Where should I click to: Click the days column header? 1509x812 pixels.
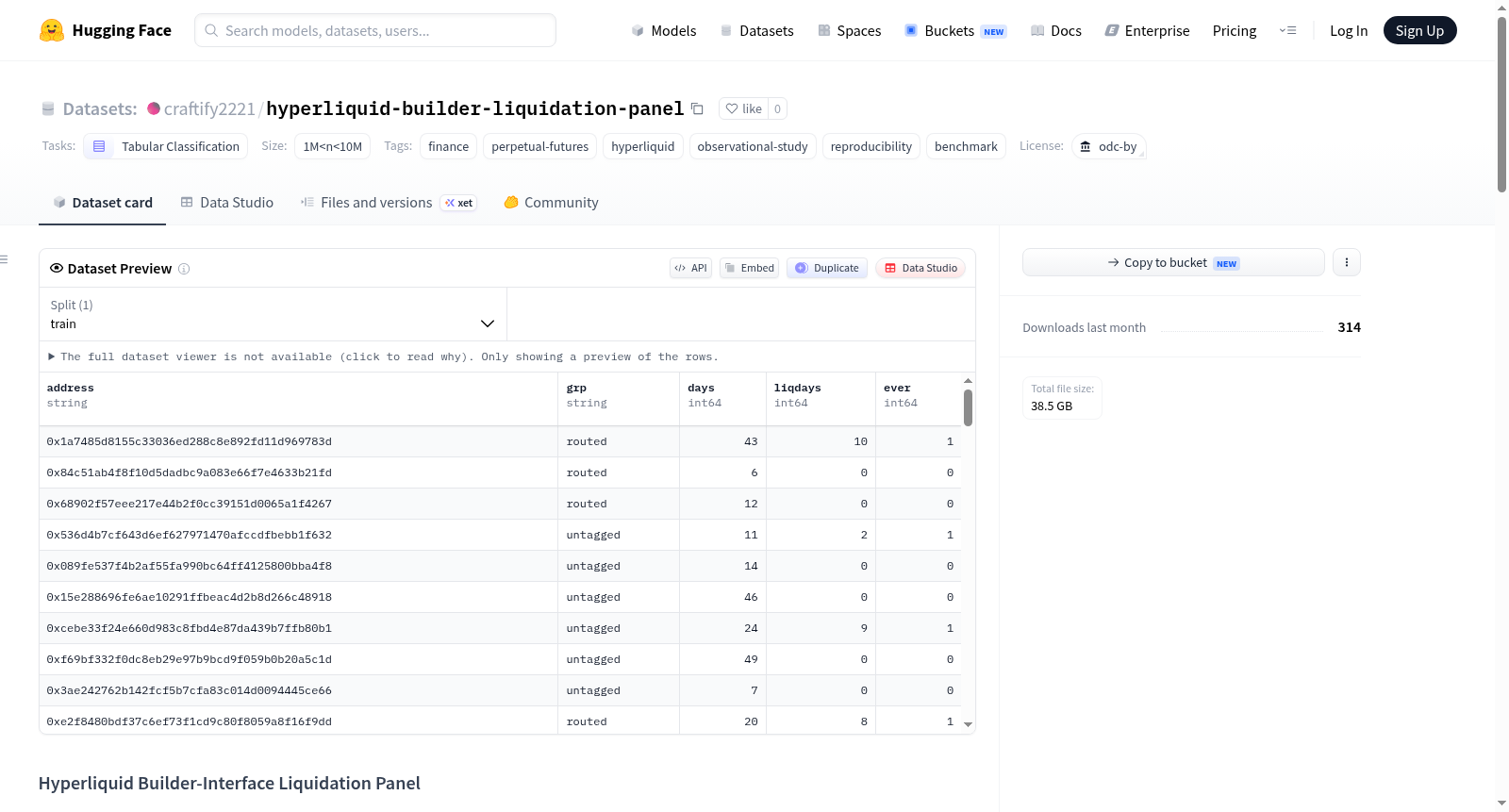pyautogui.click(x=723, y=399)
